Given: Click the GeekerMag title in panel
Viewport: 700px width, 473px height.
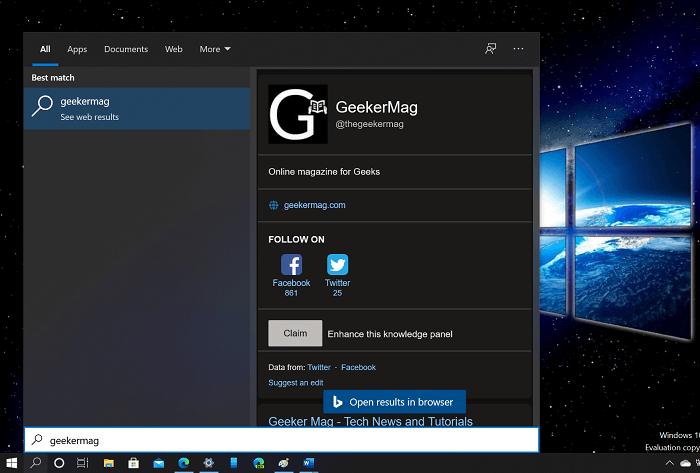Looking at the screenshot, I should click(x=377, y=108).
